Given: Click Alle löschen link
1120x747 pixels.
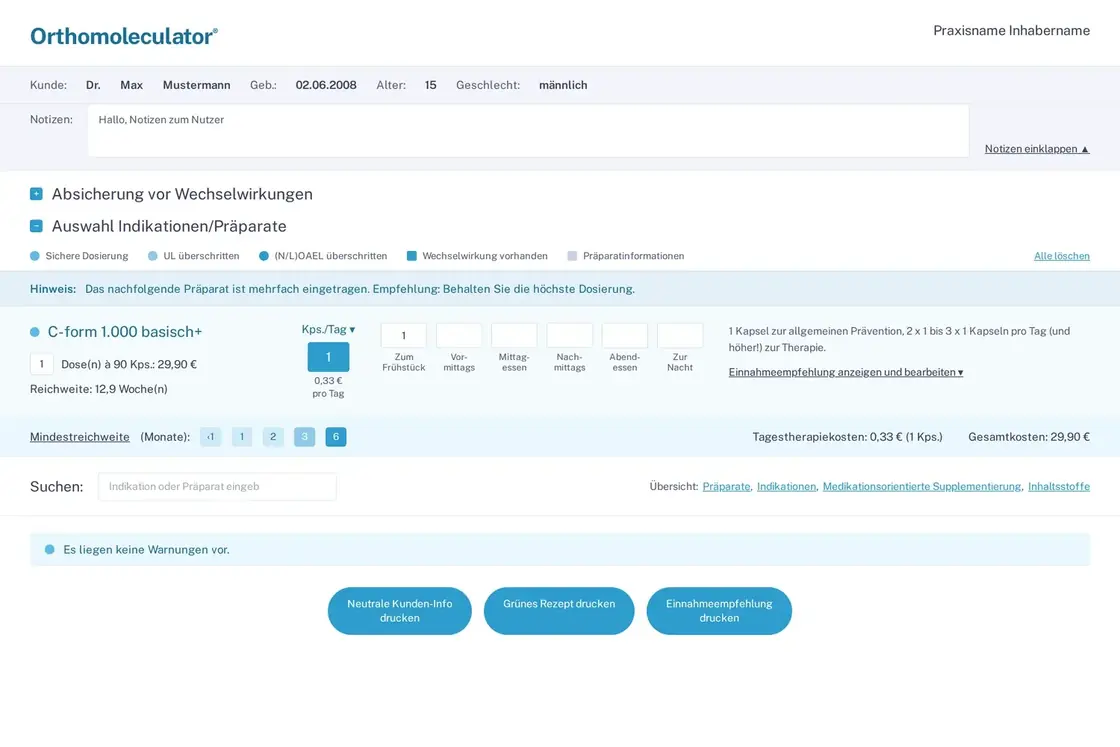Looking at the screenshot, I should point(1061,256).
